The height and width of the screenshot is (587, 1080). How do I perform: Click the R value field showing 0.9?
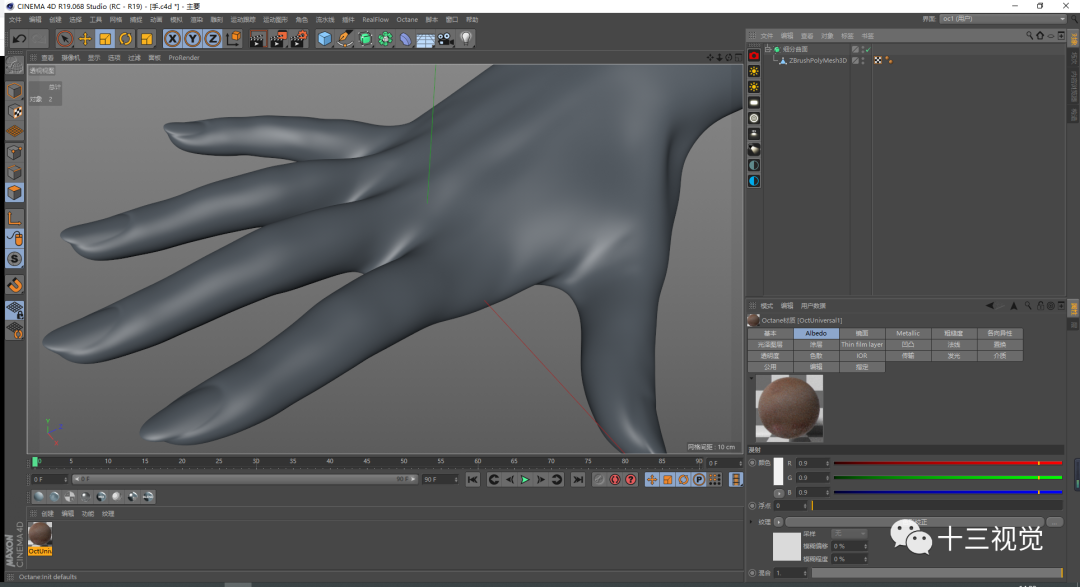[x=811, y=464]
